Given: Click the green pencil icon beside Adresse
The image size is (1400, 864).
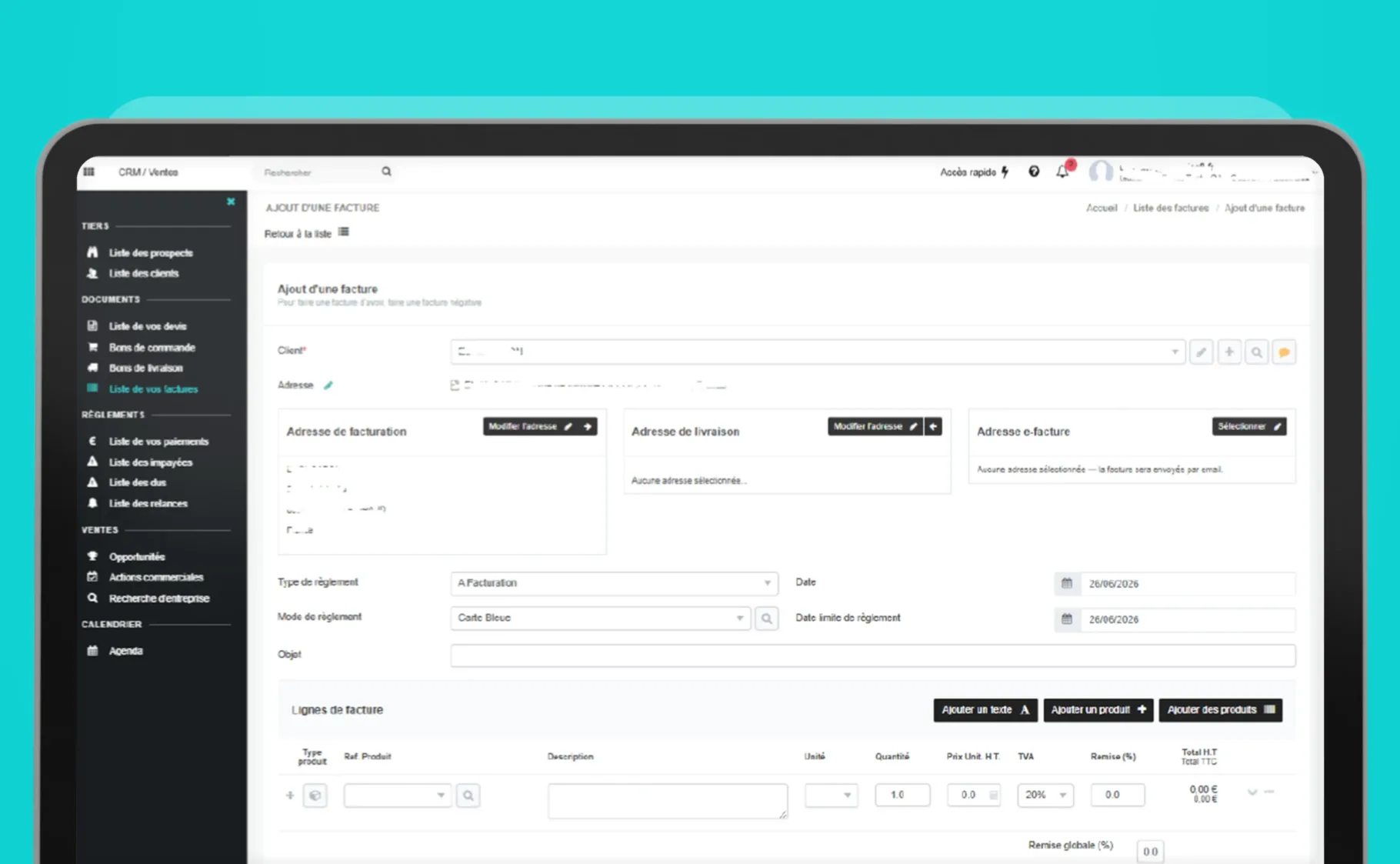Looking at the screenshot, I should [x=328, y=385].
